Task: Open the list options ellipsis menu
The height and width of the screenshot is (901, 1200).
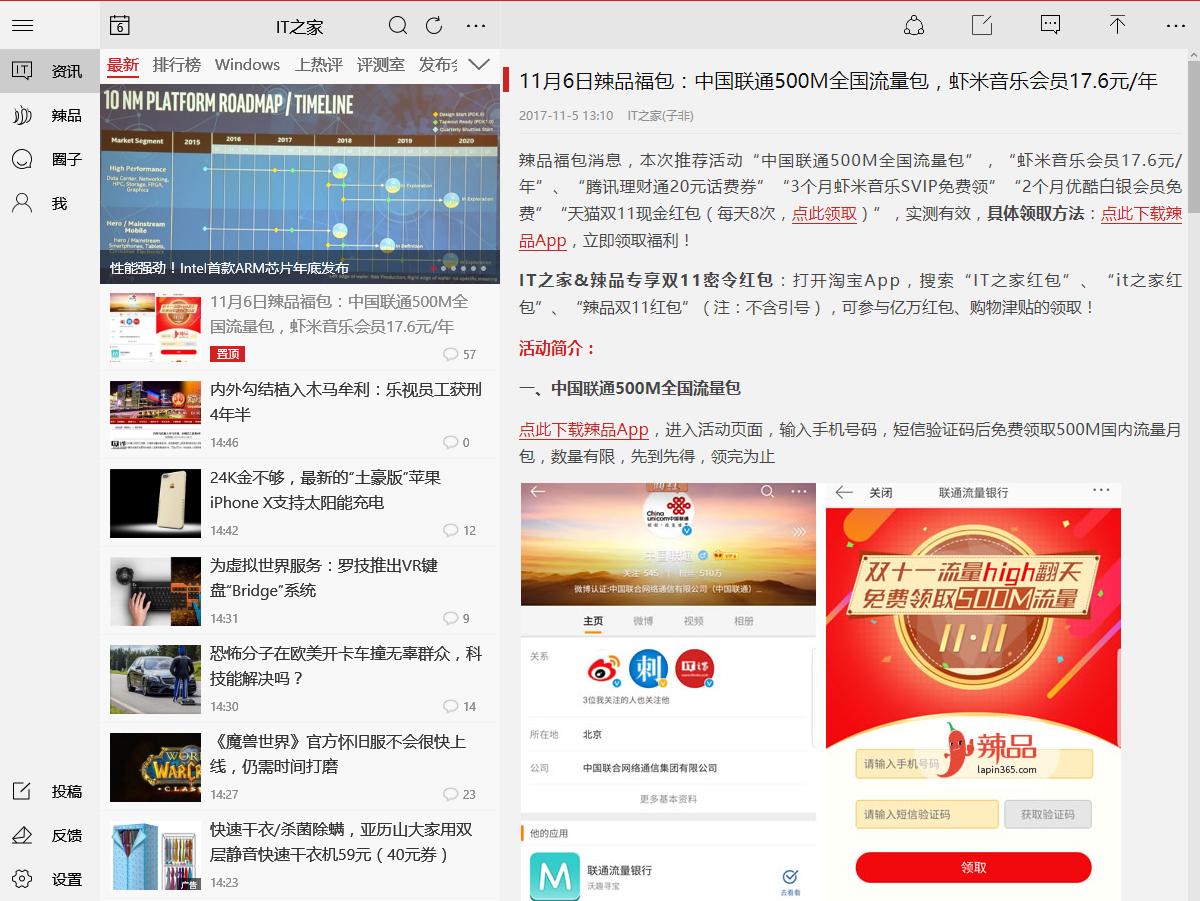Action: click(475, 25)
